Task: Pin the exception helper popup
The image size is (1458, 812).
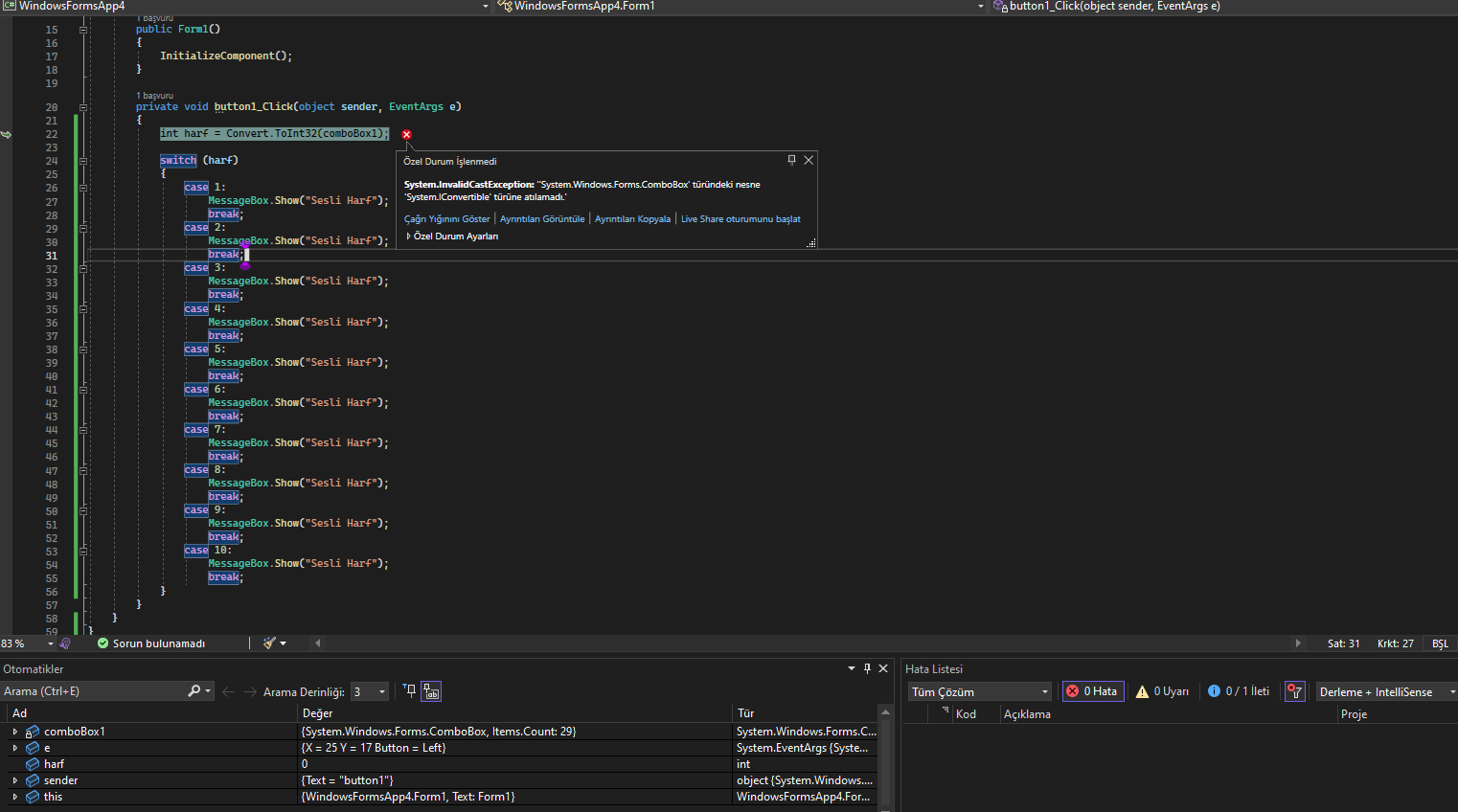Action: point(791,160)
